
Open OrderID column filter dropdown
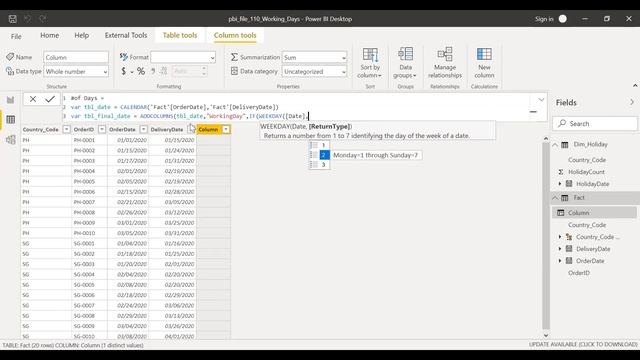pyautogui.click(x=102, y=129)
